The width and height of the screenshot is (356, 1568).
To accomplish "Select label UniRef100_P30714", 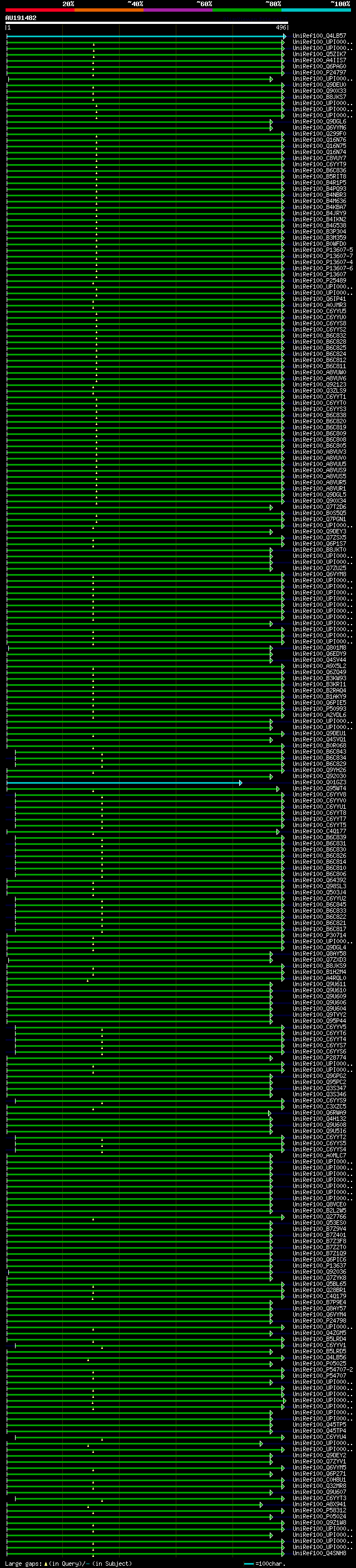I will pyautogui.click(x=319, y=936).
